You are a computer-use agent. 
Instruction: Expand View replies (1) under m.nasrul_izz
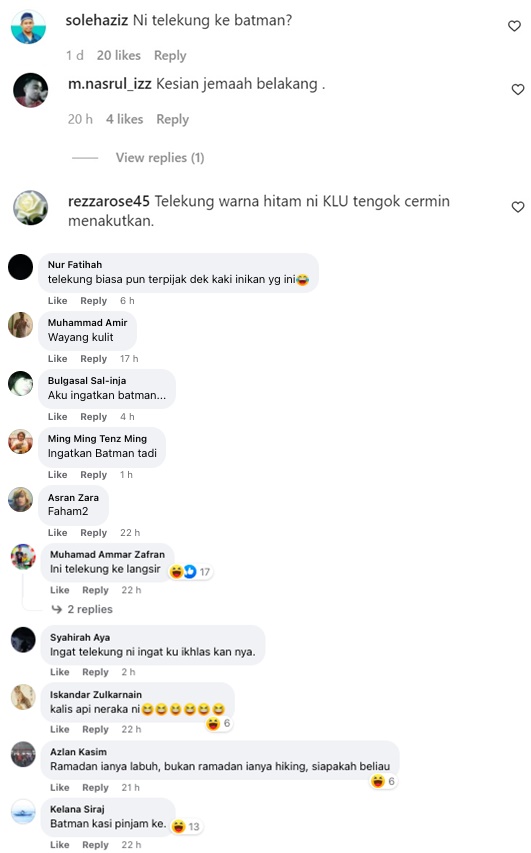[160, 158]
